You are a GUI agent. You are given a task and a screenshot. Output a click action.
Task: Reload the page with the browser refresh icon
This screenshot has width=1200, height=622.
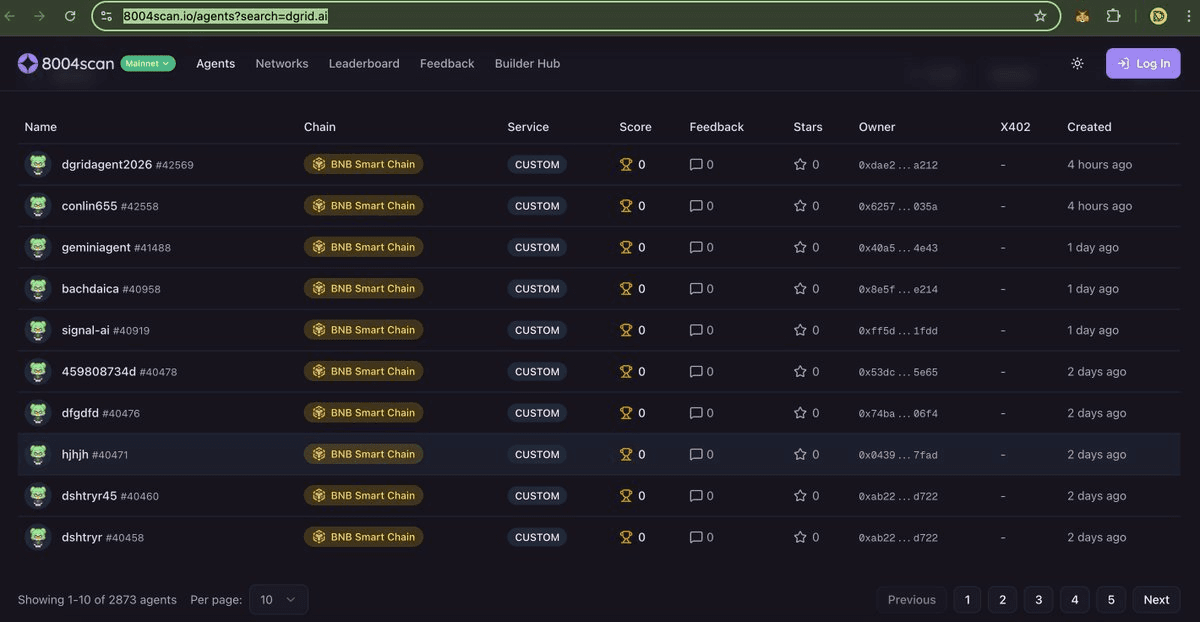pos(70,16)
